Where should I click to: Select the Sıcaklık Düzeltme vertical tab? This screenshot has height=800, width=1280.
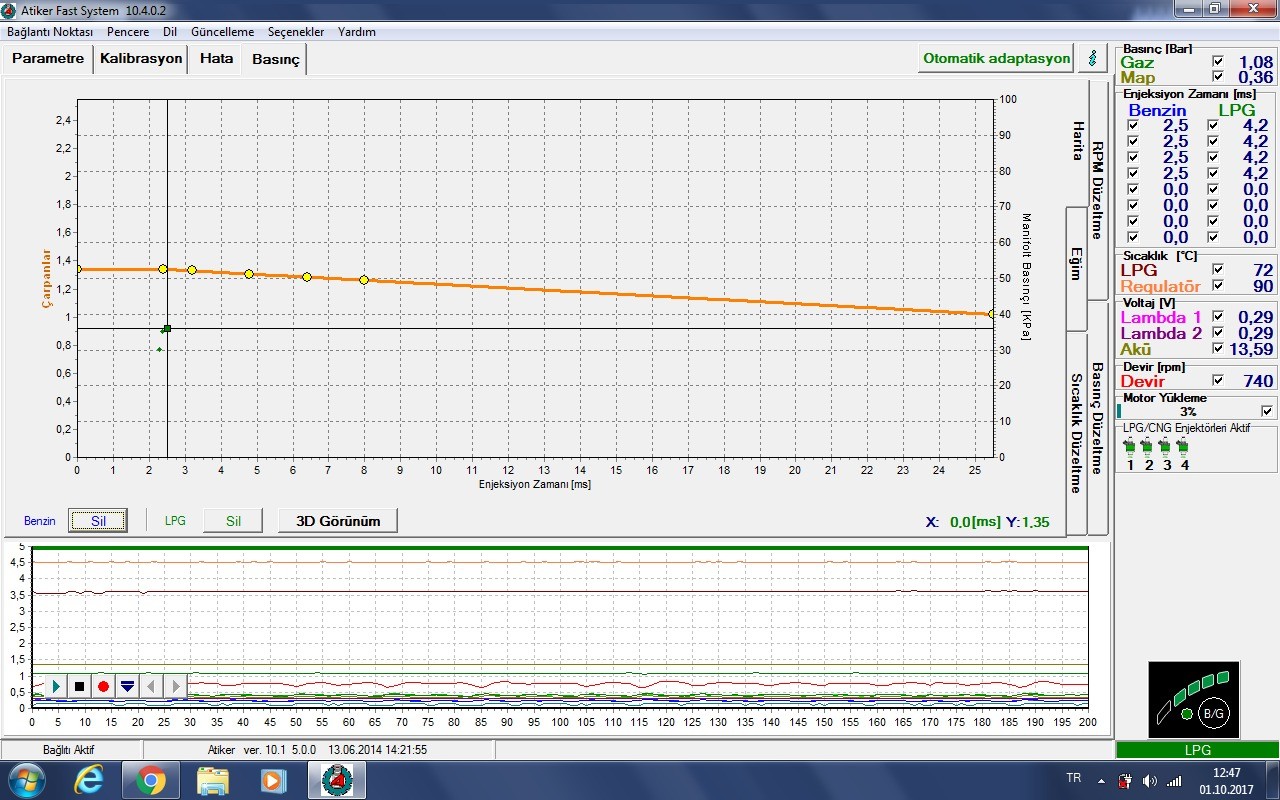pos(1077,433)
